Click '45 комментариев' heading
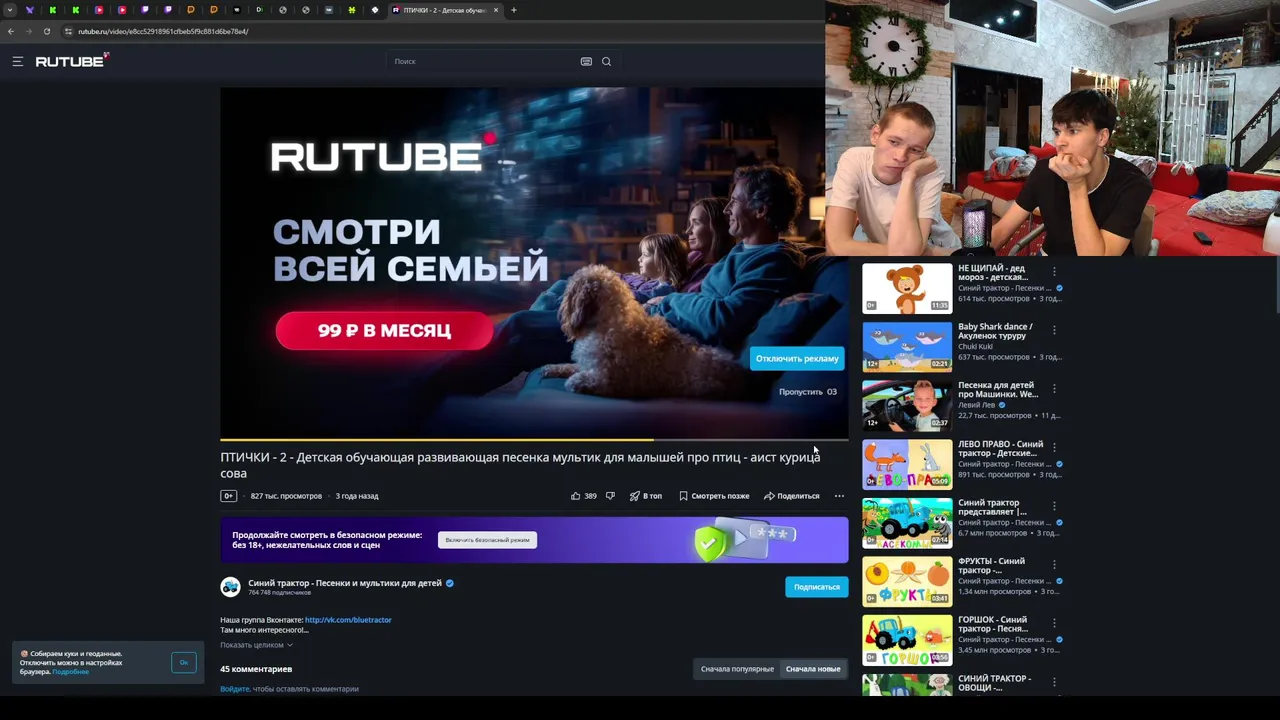 click(256, 669)
